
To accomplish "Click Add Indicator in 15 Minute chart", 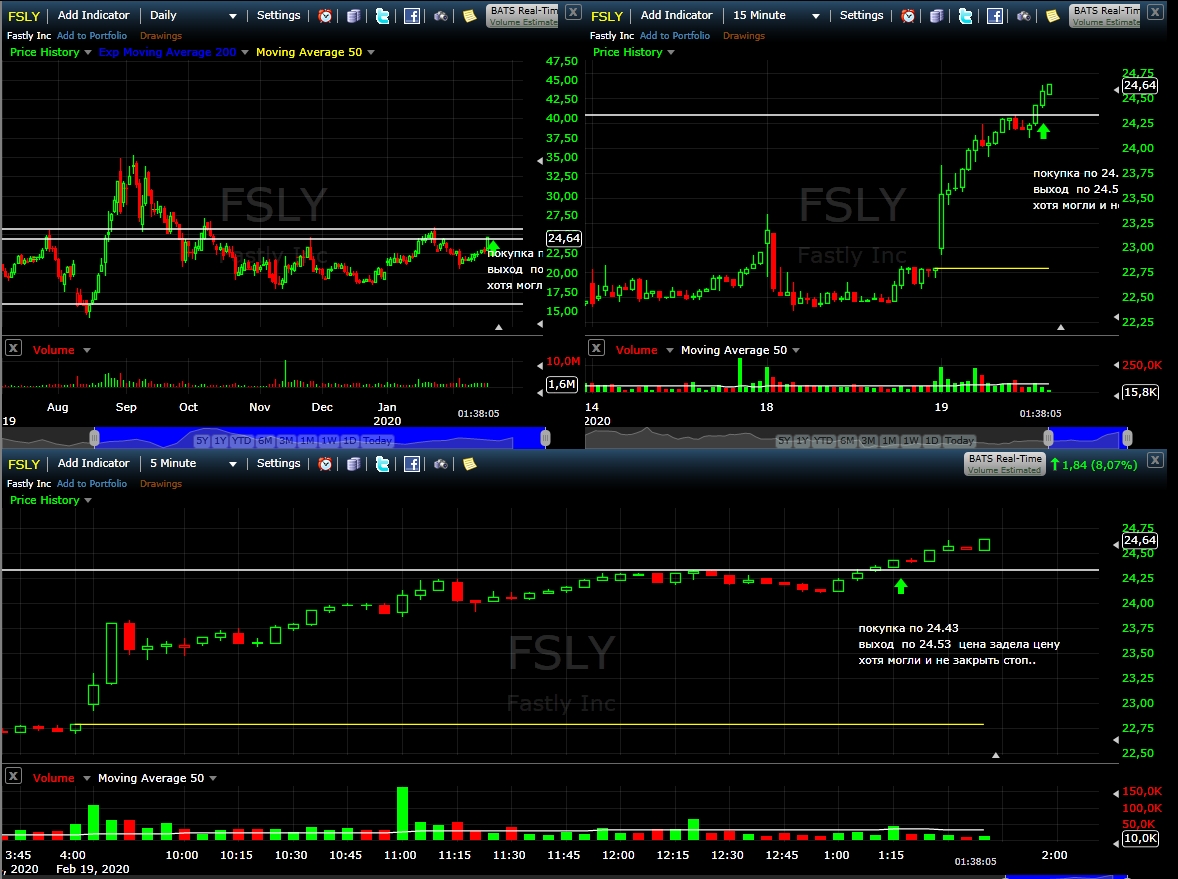I will (x=676, y=15).
